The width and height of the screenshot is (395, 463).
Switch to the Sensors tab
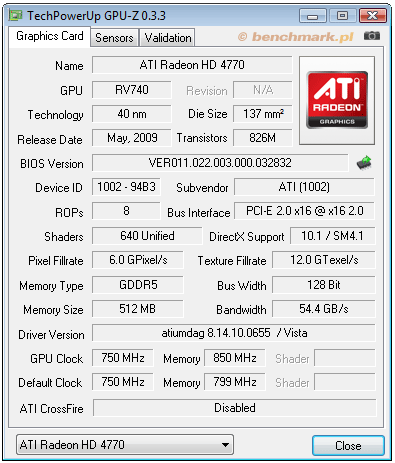[114, 38]
